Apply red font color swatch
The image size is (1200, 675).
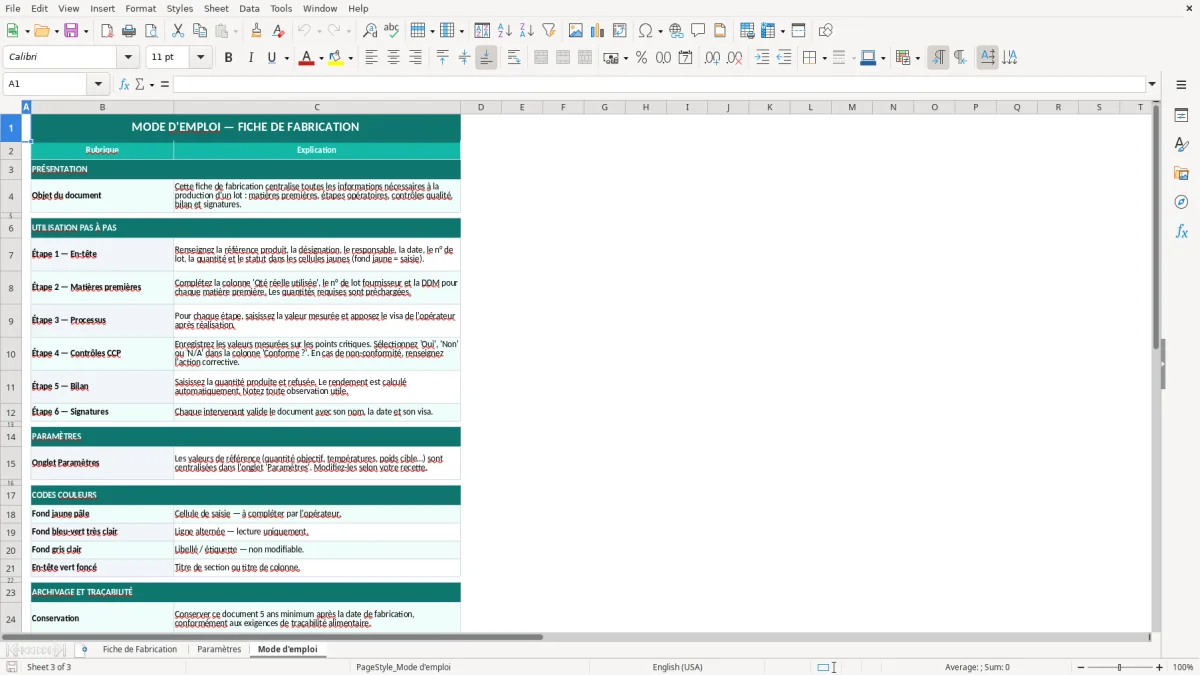pos(305,58)
